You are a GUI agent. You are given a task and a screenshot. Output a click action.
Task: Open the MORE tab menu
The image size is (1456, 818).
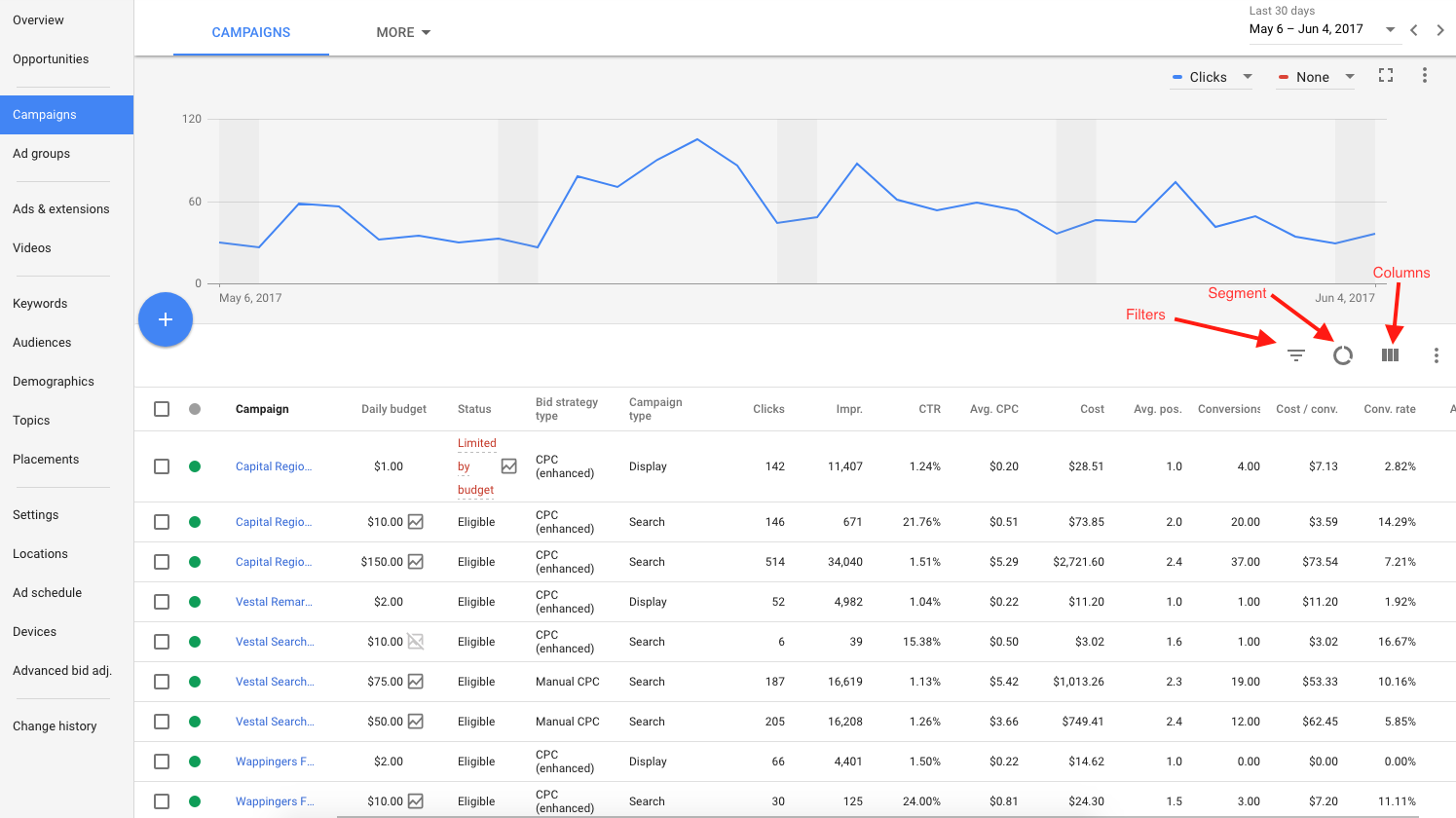(403, 32)
